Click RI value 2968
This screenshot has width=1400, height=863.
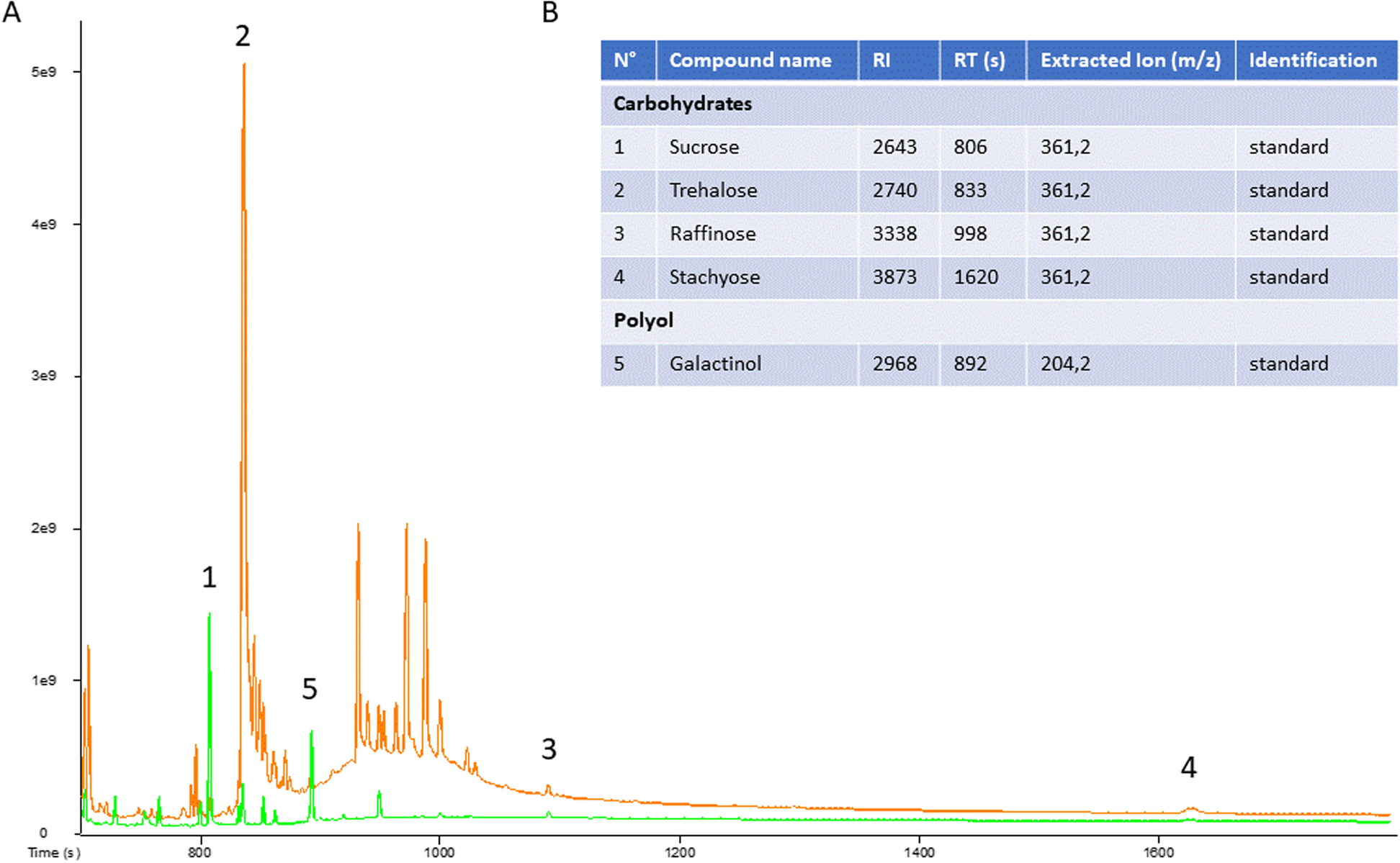[x=894, y=363]
